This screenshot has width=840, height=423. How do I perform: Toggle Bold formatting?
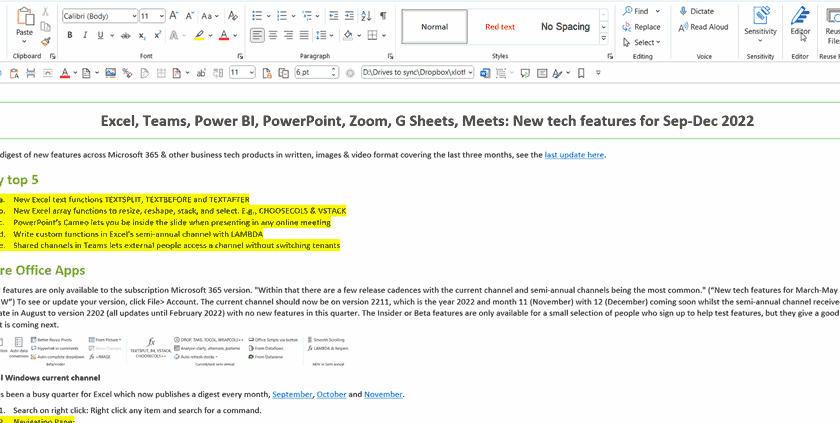[x=70, y=35]
